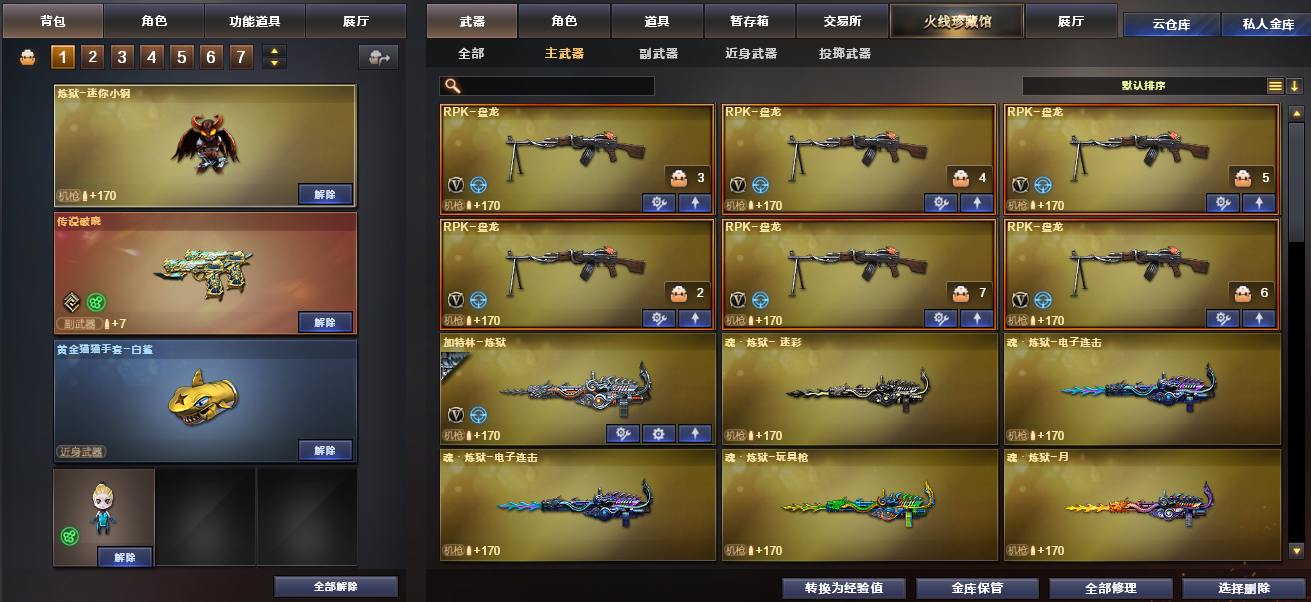Switch to backpack slot number 7
The height and width of the screenshot is (602, 1311).
pos(241,57)
